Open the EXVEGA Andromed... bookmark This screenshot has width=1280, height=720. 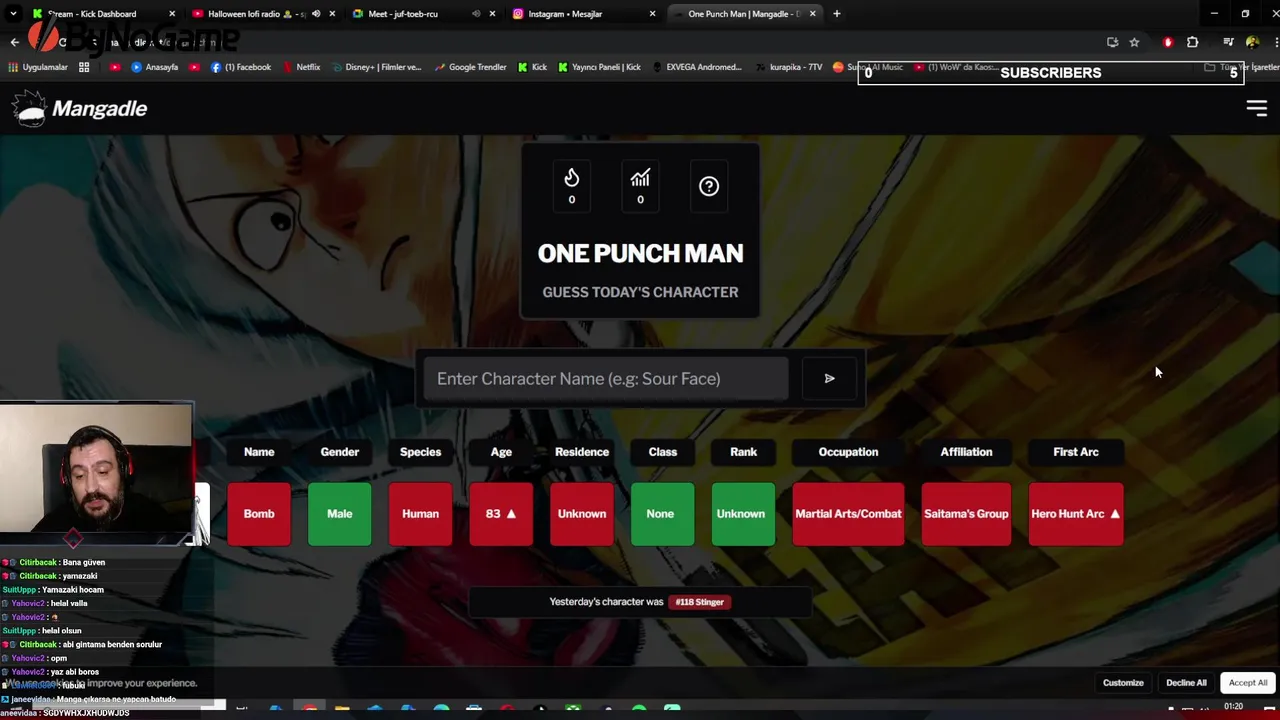[696, 67]
